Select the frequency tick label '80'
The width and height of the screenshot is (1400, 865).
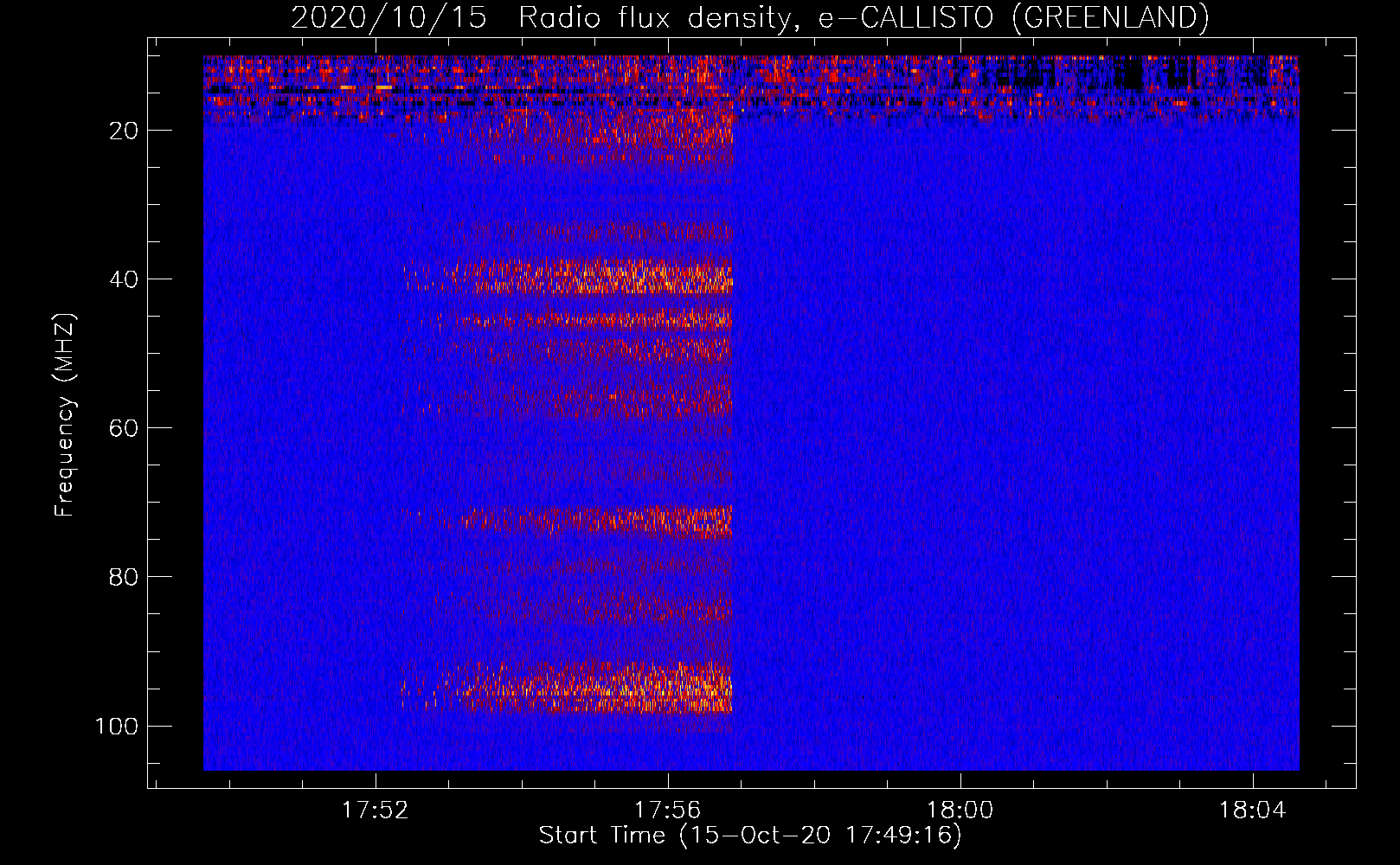[x=125, y=577]
